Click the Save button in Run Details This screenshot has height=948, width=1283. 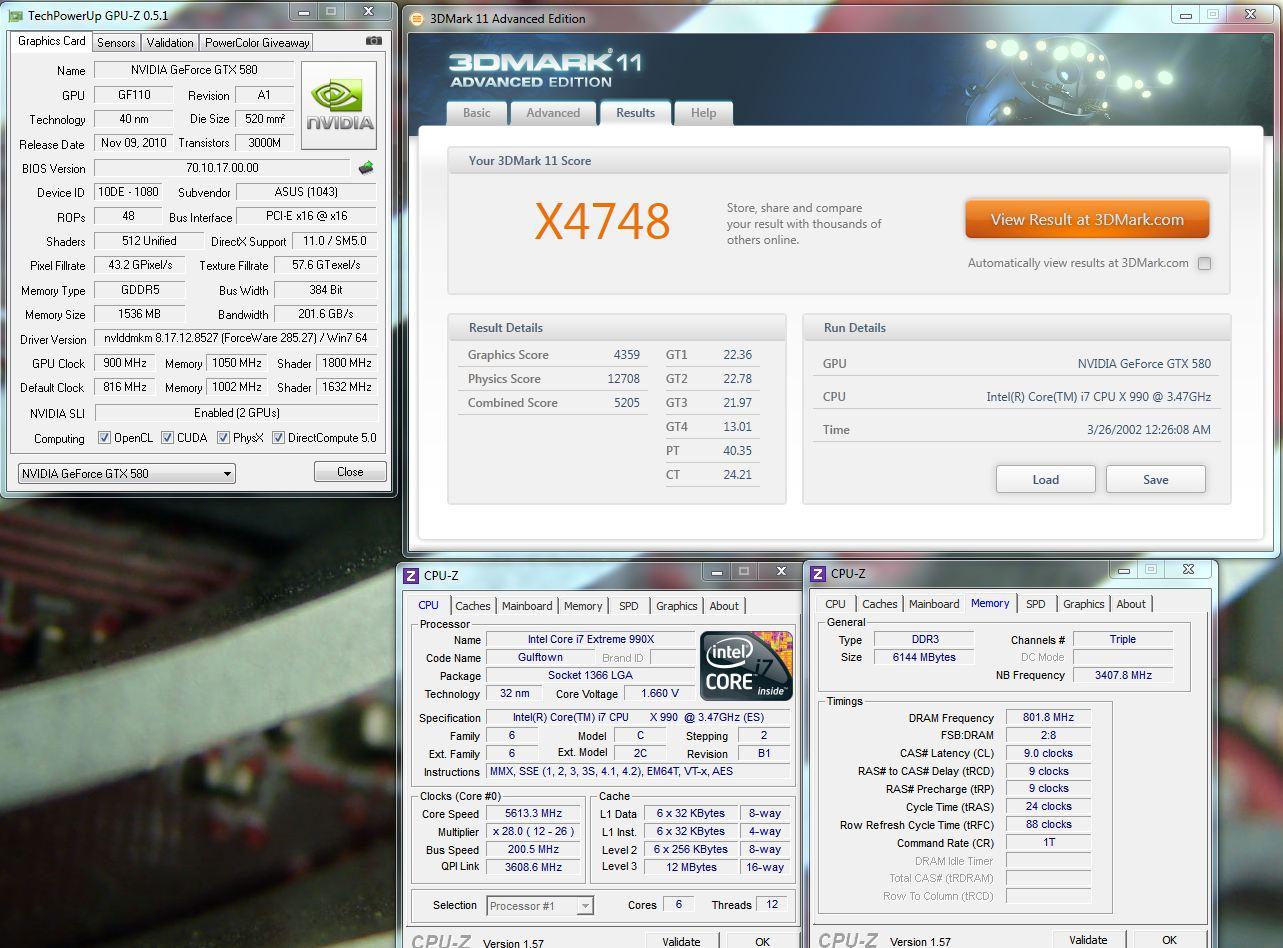[1155, 479]
